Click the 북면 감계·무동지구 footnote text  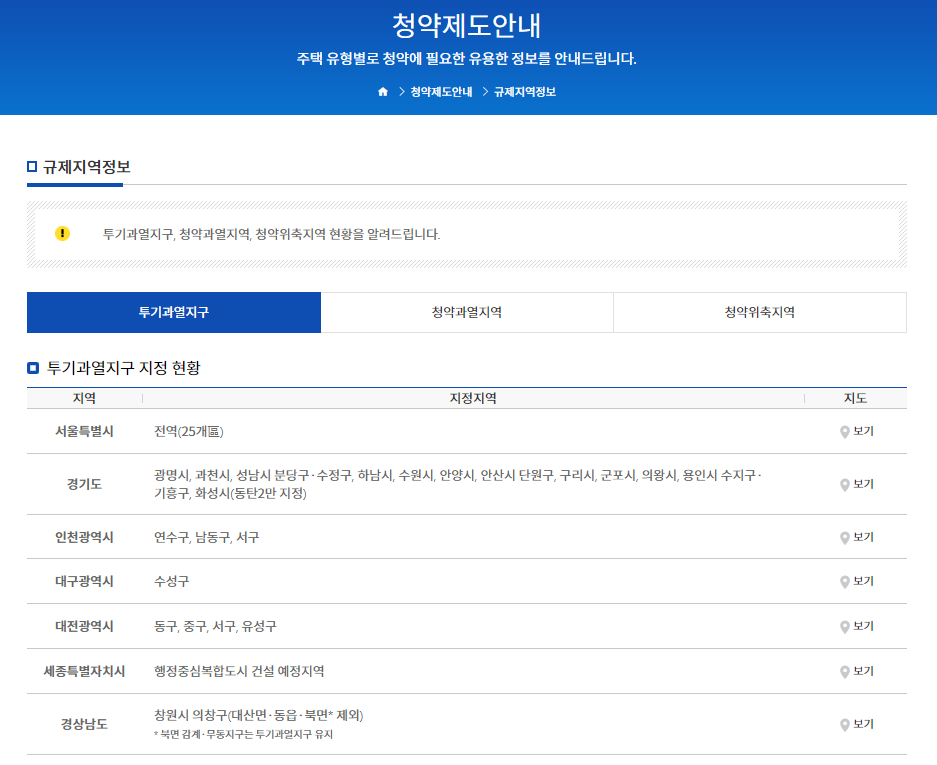pyautogui.click(x=243, y=735)
